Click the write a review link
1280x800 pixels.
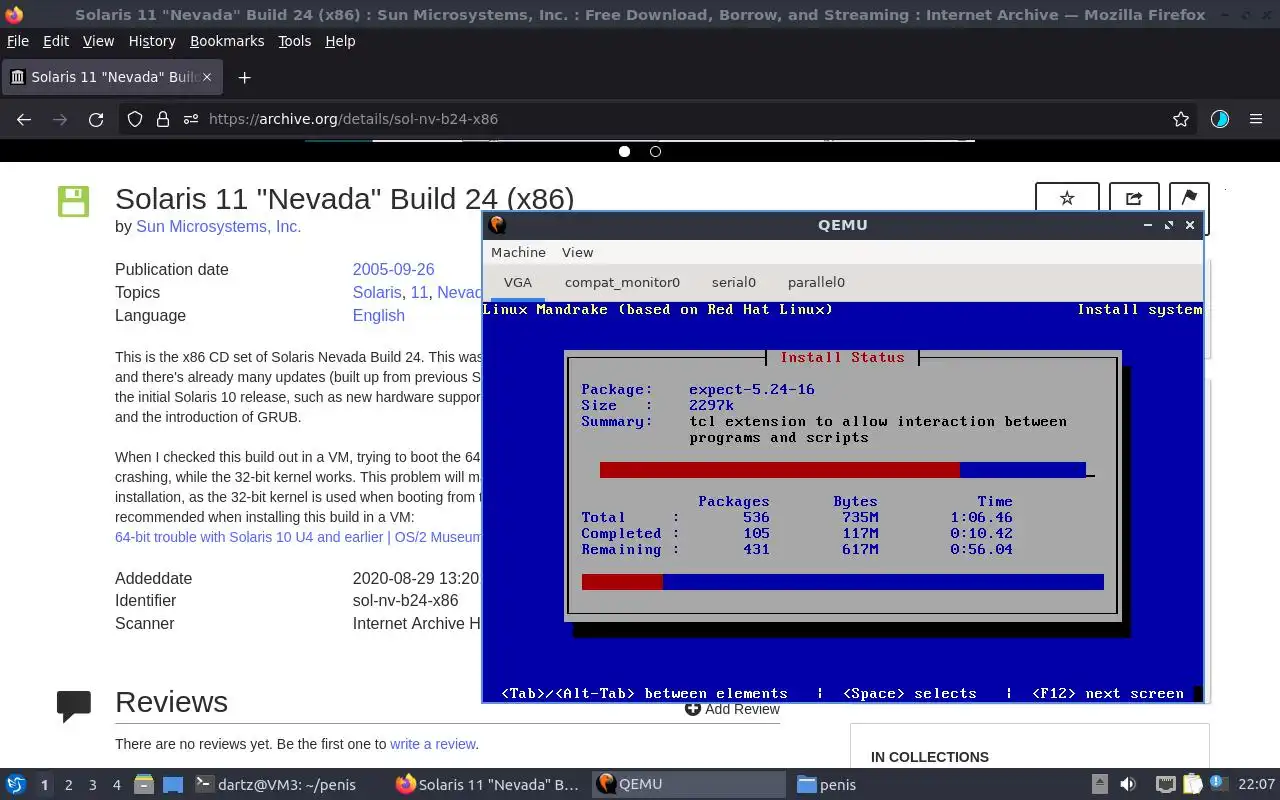(433, 744)
